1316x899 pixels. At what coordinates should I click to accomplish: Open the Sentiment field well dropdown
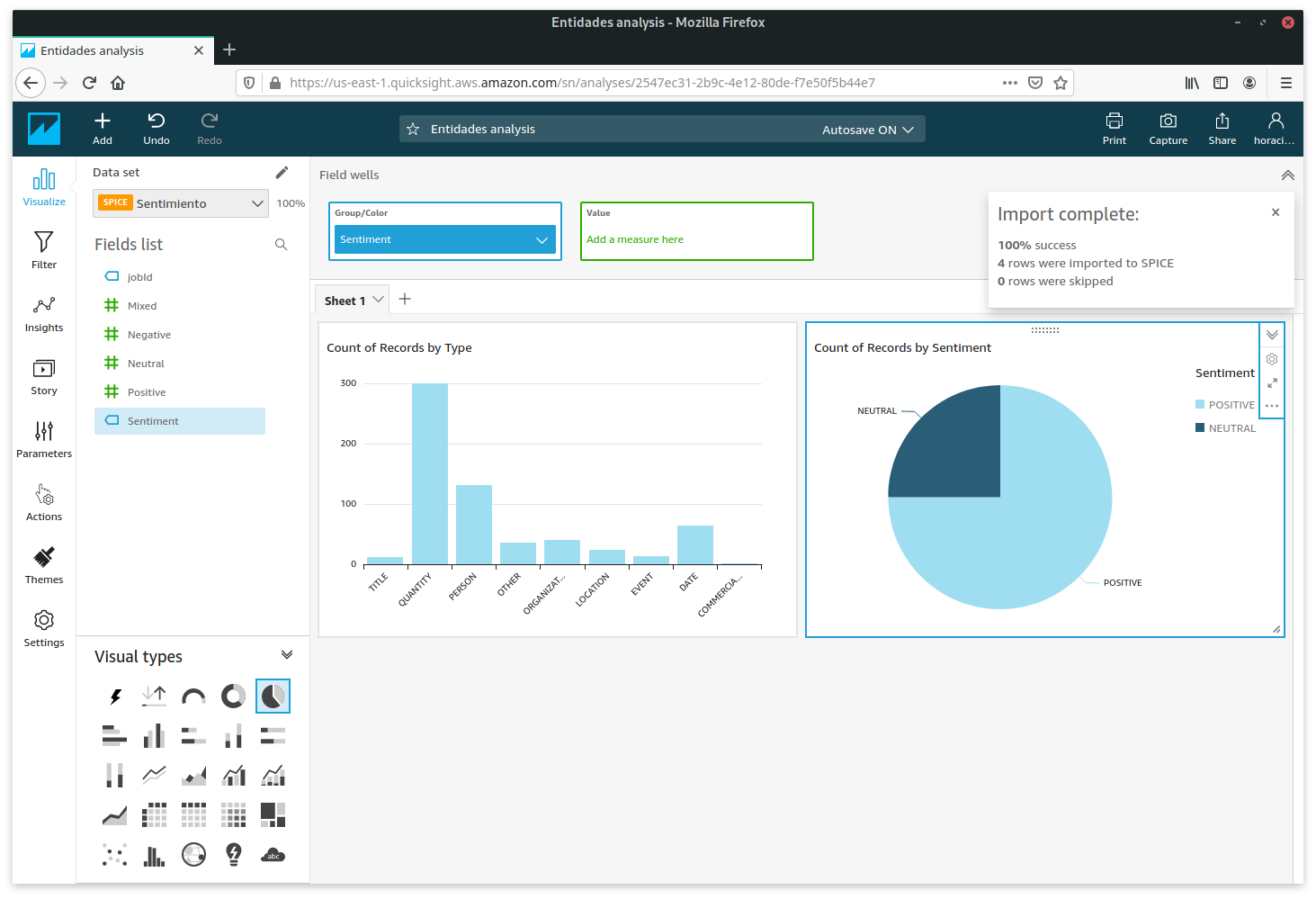[x=445, y=239]
